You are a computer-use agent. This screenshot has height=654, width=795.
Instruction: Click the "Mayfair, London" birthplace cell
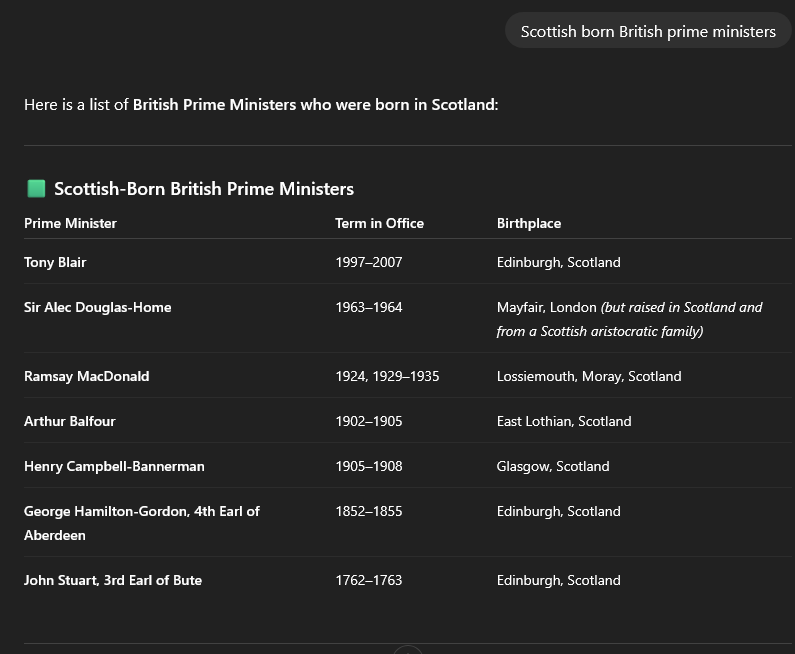(629, 319)
